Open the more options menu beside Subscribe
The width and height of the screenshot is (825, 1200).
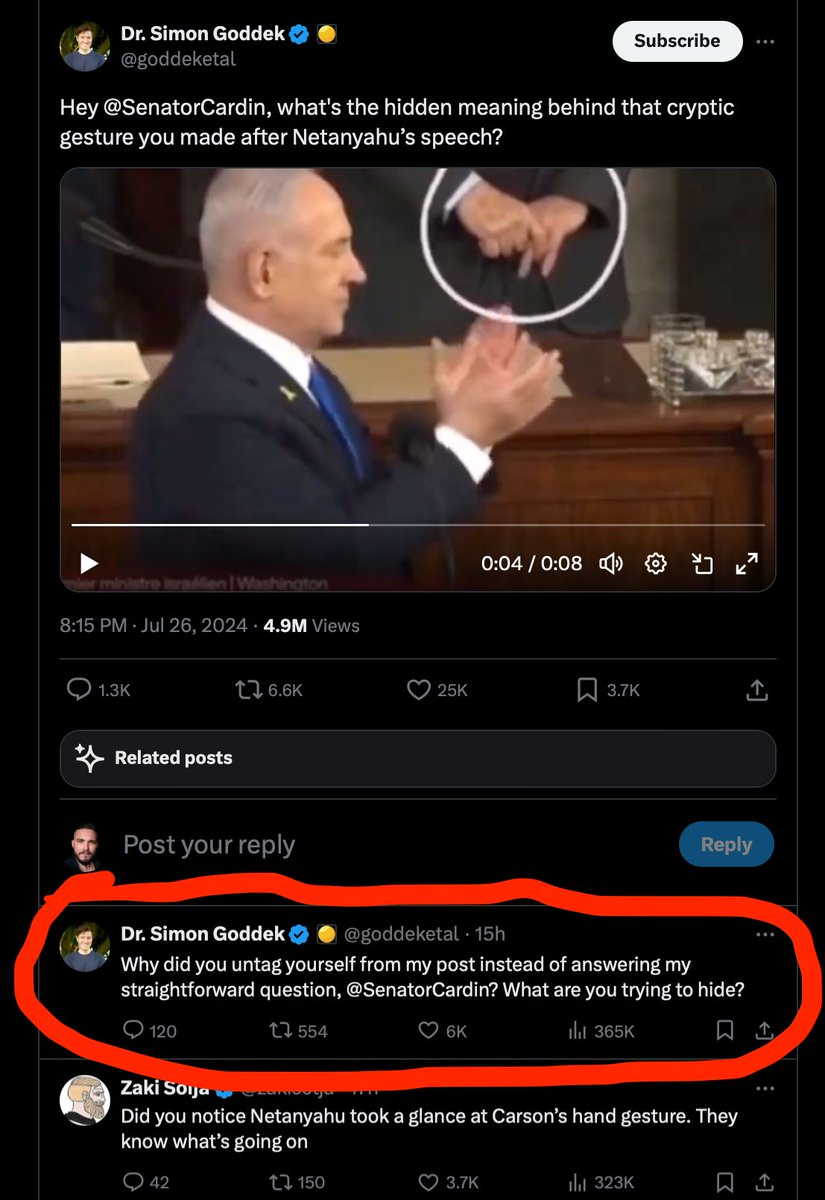pos(765,41)
